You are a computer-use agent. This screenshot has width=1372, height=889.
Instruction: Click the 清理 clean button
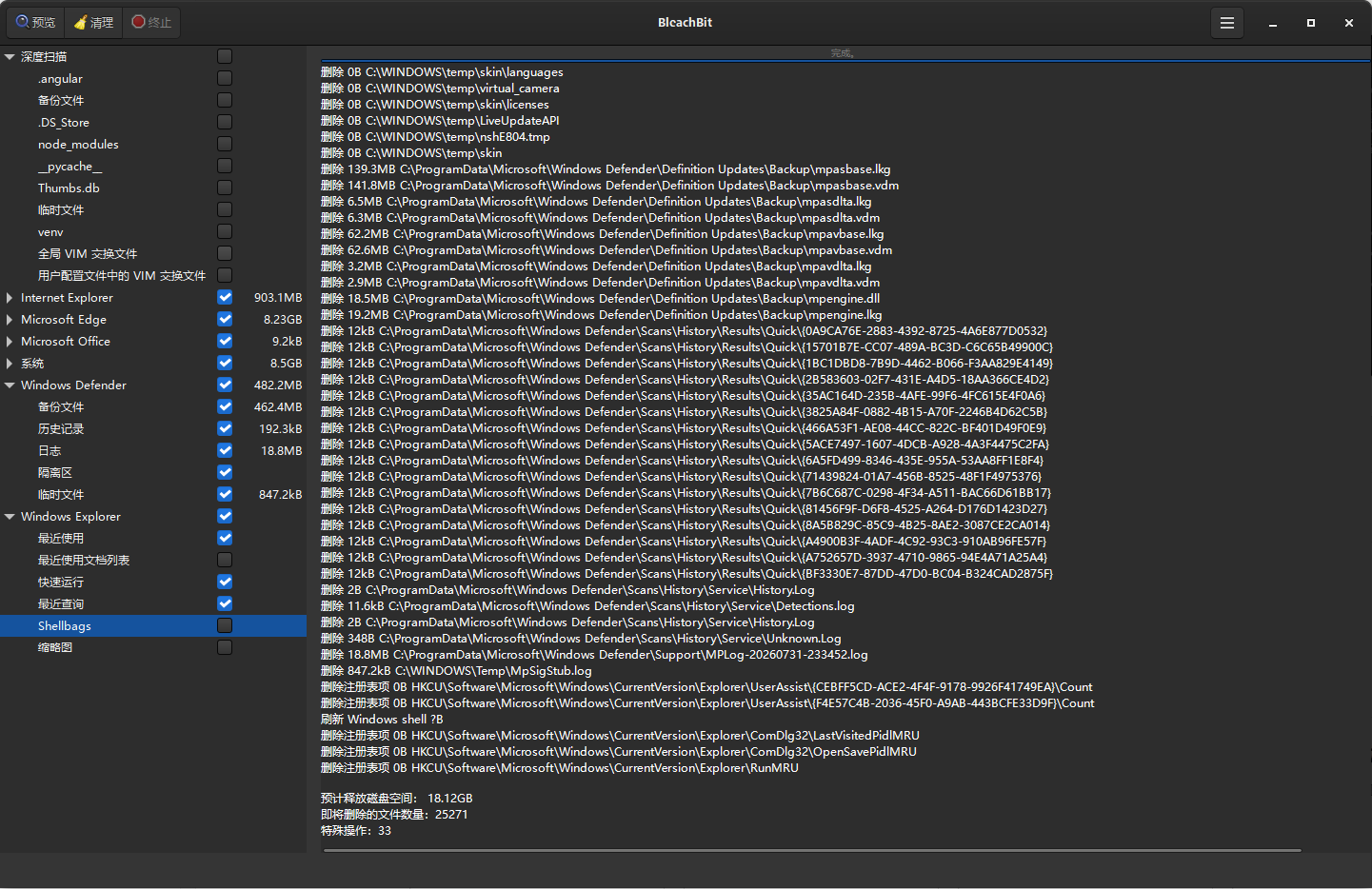[x=93, y=23]
